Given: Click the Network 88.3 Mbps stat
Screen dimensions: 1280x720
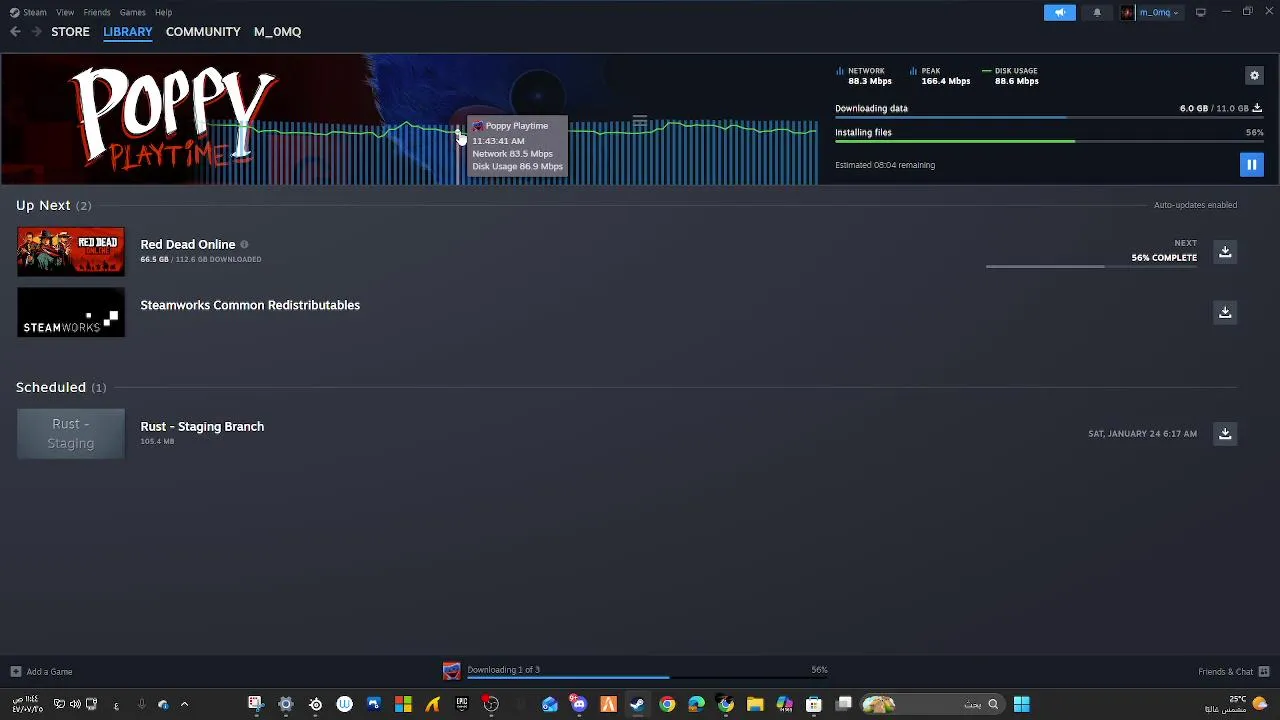Looking at the screenshot, I should [865, 76].
